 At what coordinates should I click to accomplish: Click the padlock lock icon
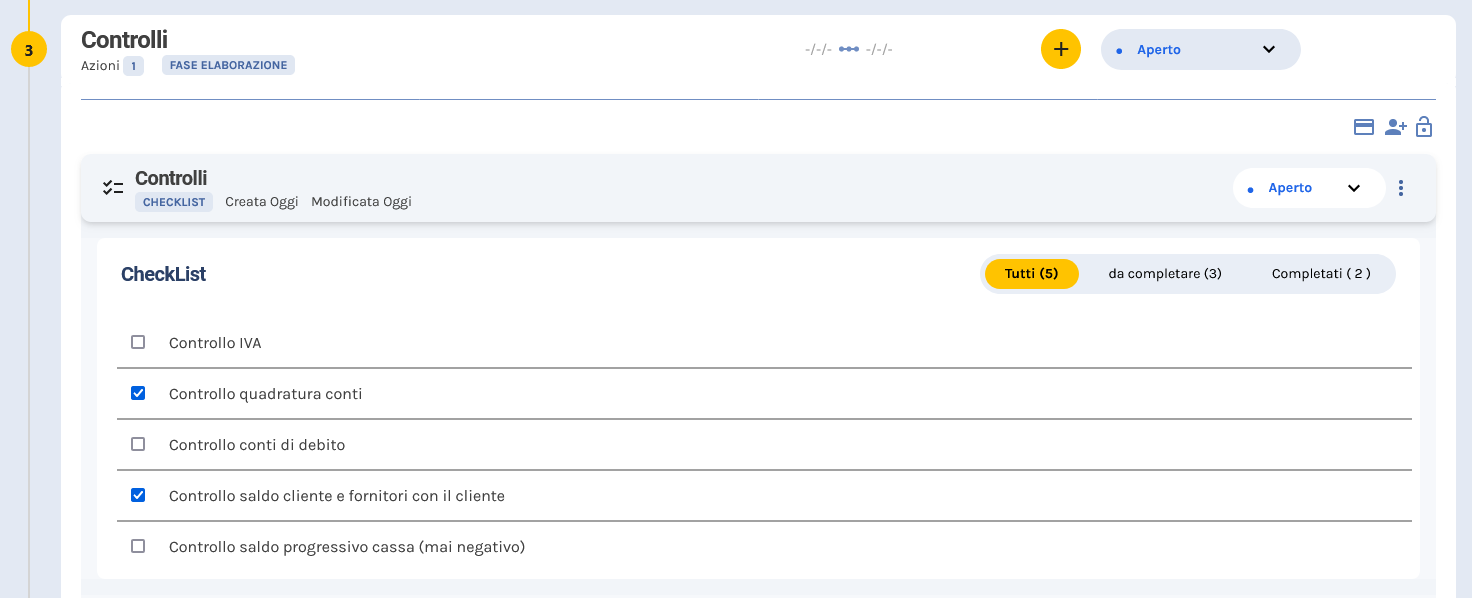click(x=1424, y=127)
